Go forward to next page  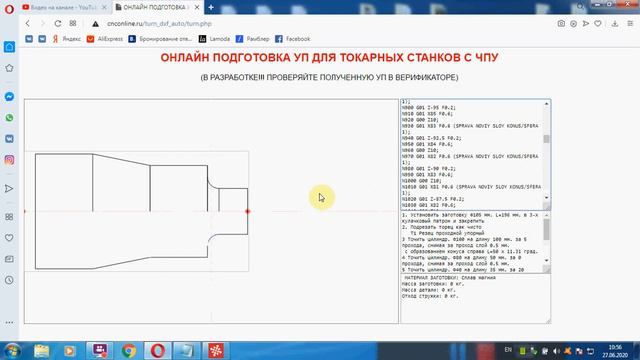[42, 24]
